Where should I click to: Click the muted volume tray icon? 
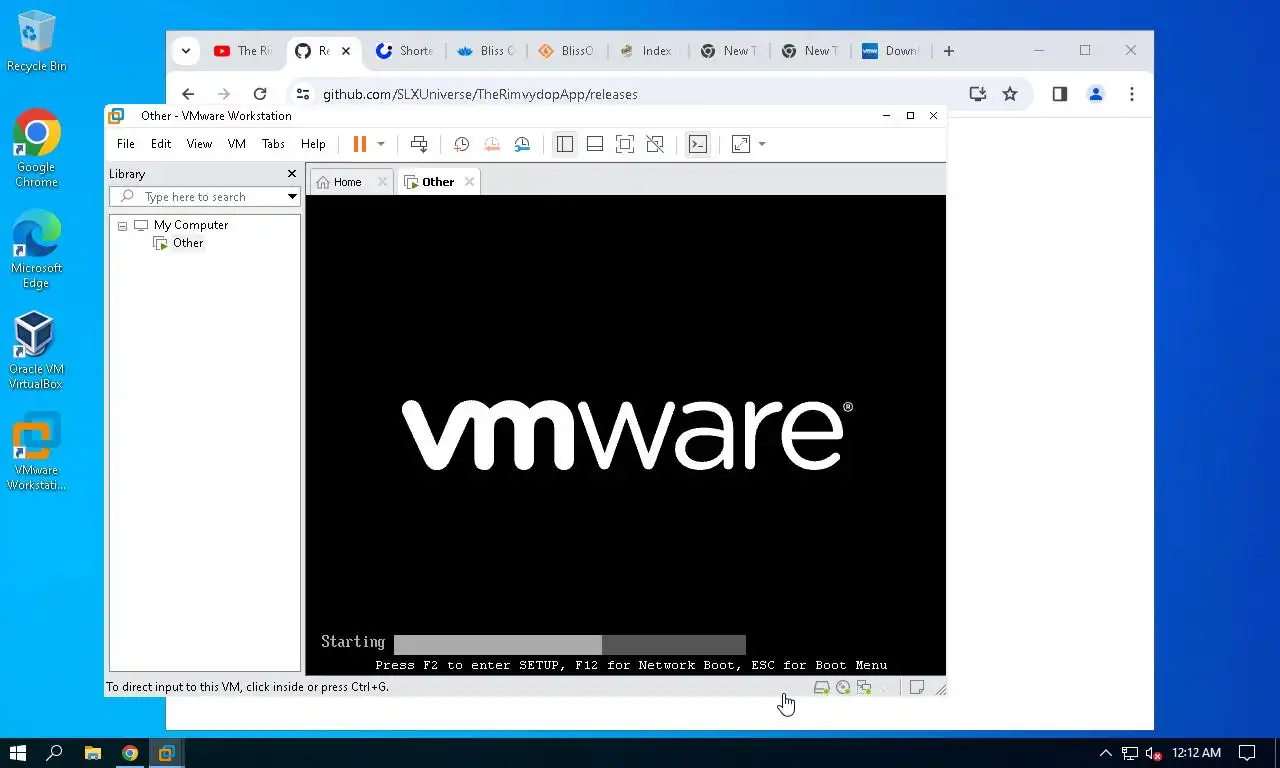(1153, 753)
